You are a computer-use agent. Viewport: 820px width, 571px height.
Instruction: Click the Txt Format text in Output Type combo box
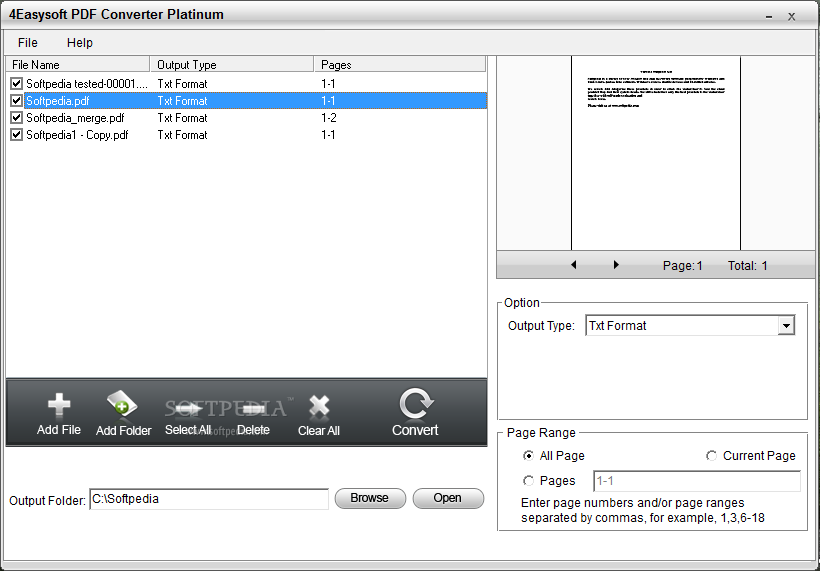[618, 326]
